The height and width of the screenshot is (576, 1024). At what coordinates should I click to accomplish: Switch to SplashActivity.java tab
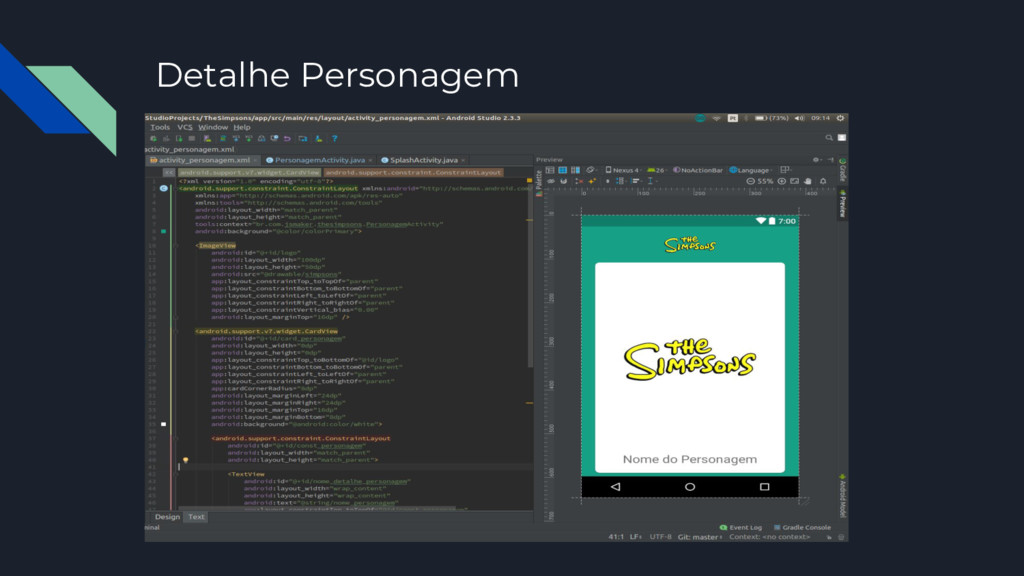coord(424,160)
